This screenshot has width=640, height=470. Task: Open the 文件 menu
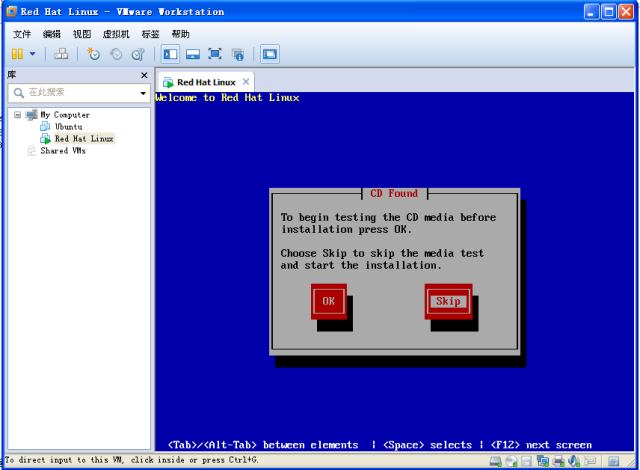coord(22,34)
